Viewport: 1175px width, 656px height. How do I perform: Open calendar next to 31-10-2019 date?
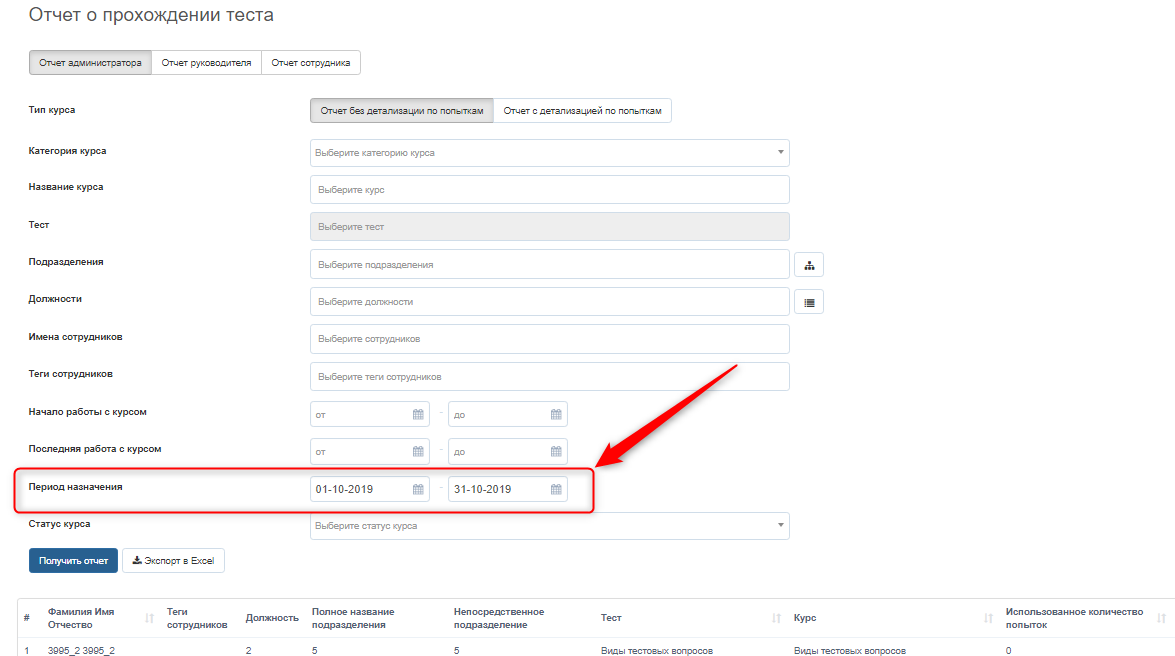556,489
